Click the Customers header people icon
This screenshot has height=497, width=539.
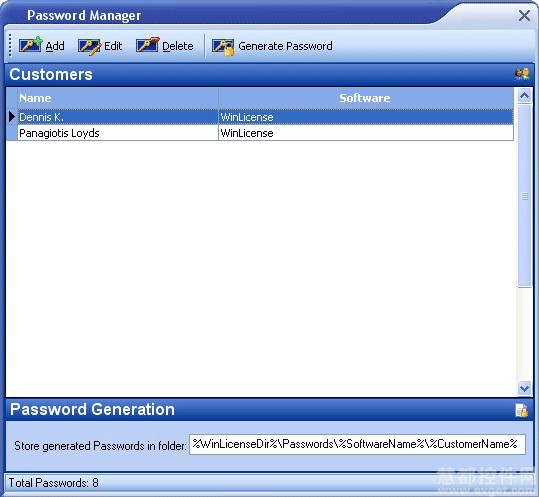pyautogui.click(x=522, y=74)
